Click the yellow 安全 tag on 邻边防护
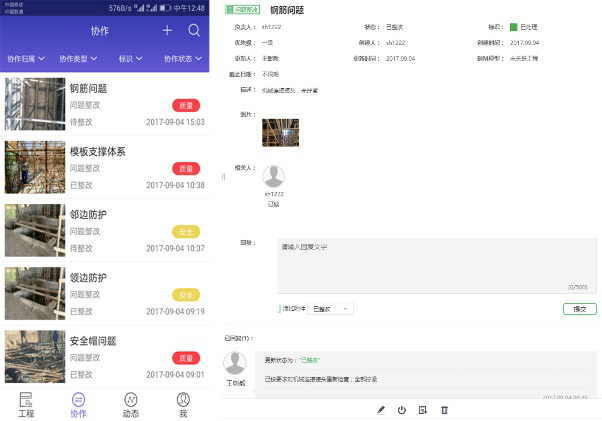Image resolution: width=602 pixels, height=421 pixels. coord(186,232)
